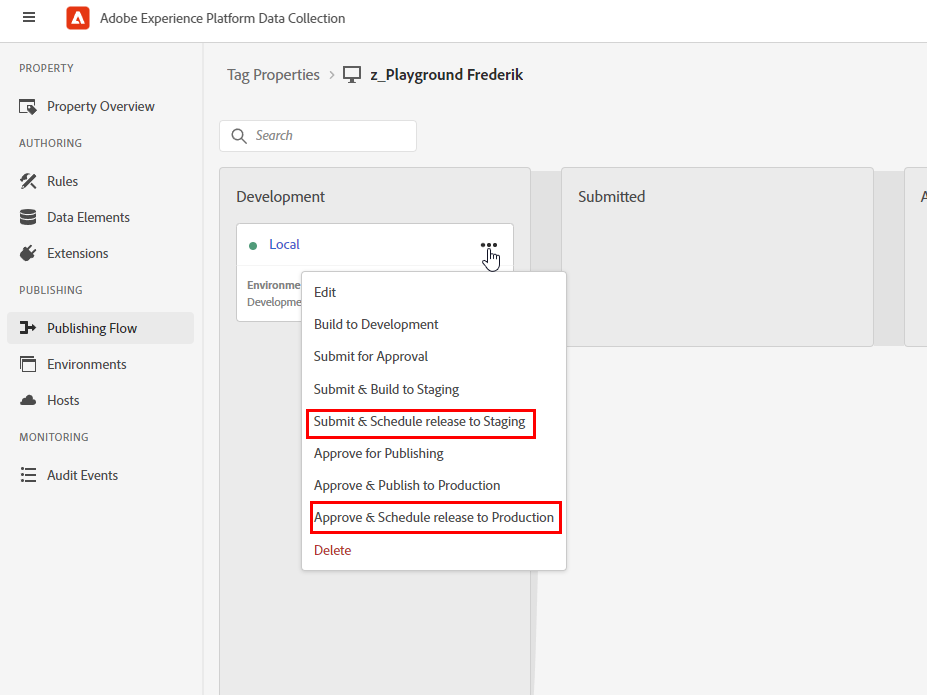Choose Submit & Build to Staging
The height and width of the screenshot is (695, 927).
click(386, 389)
